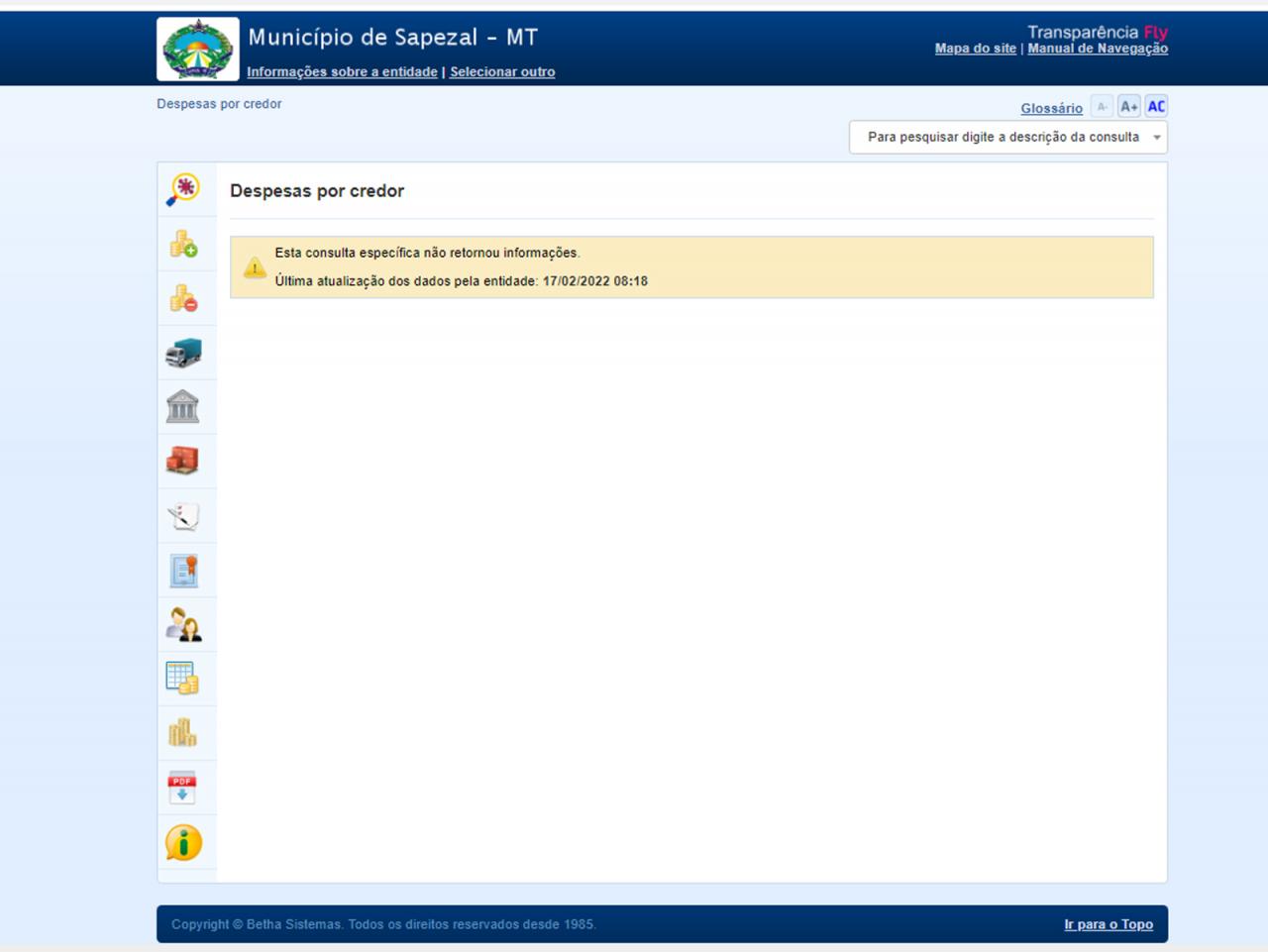The height and width of the screenshot is (952, 1268).
Task: Open the consulta search dropdown
Action: tap(1007, 138)
